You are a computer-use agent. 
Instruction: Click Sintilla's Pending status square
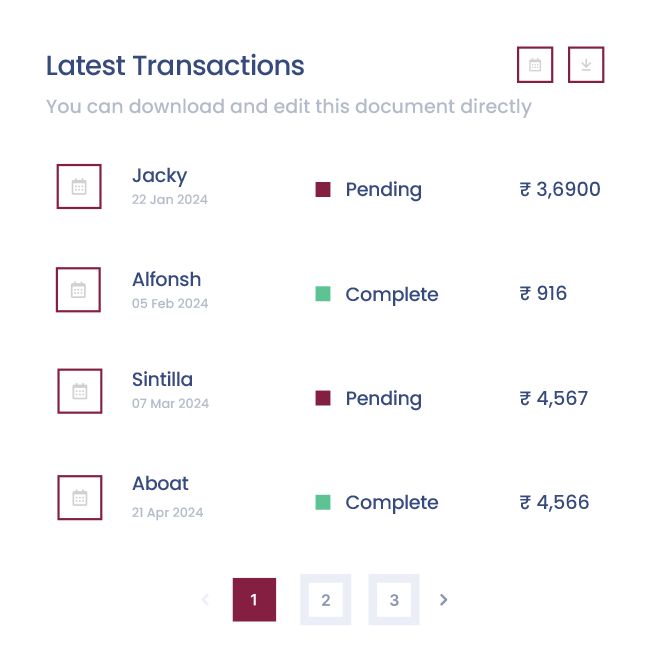[323, 398]
